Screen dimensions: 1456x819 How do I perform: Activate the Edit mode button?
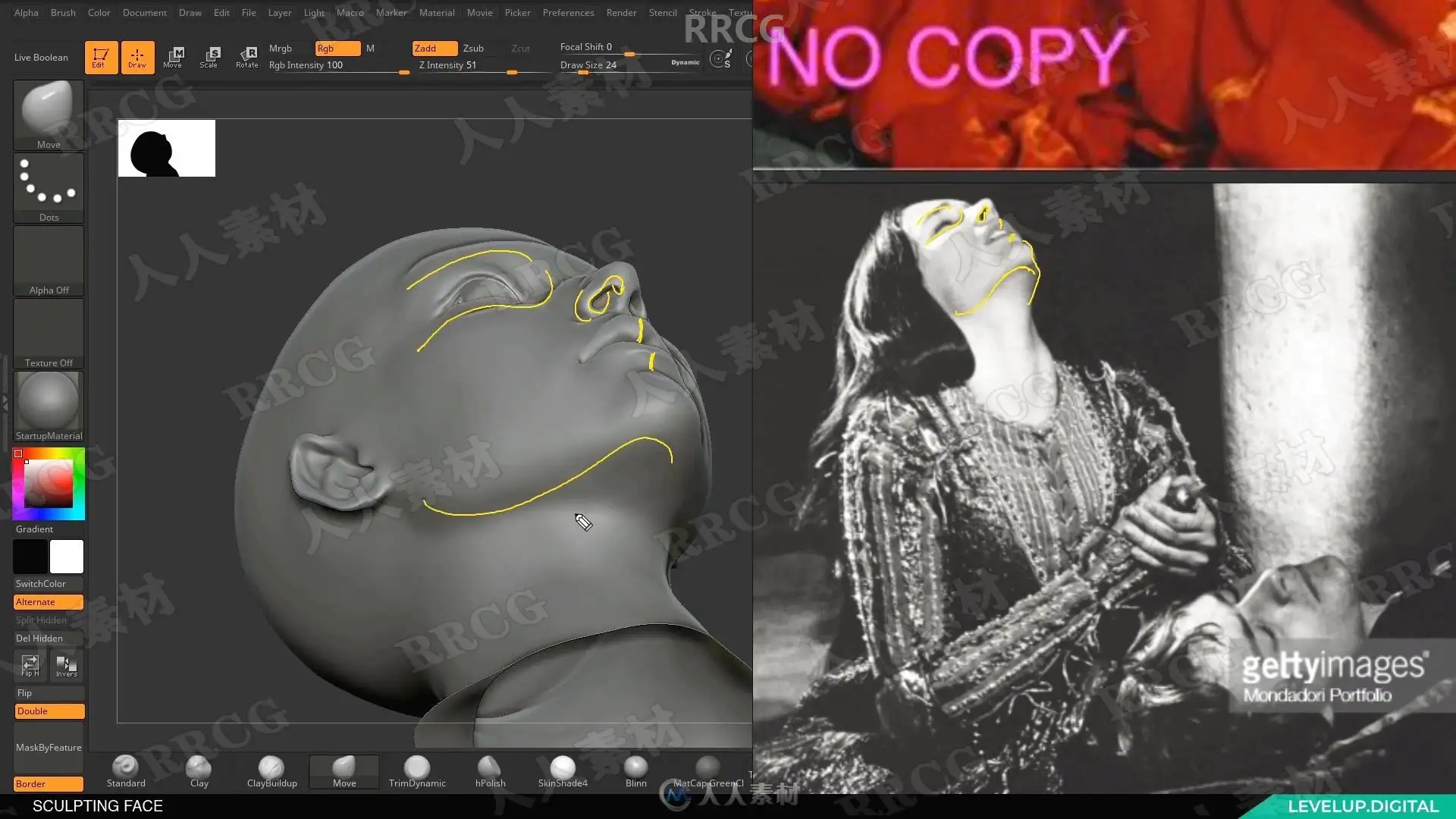pos(101,57)
